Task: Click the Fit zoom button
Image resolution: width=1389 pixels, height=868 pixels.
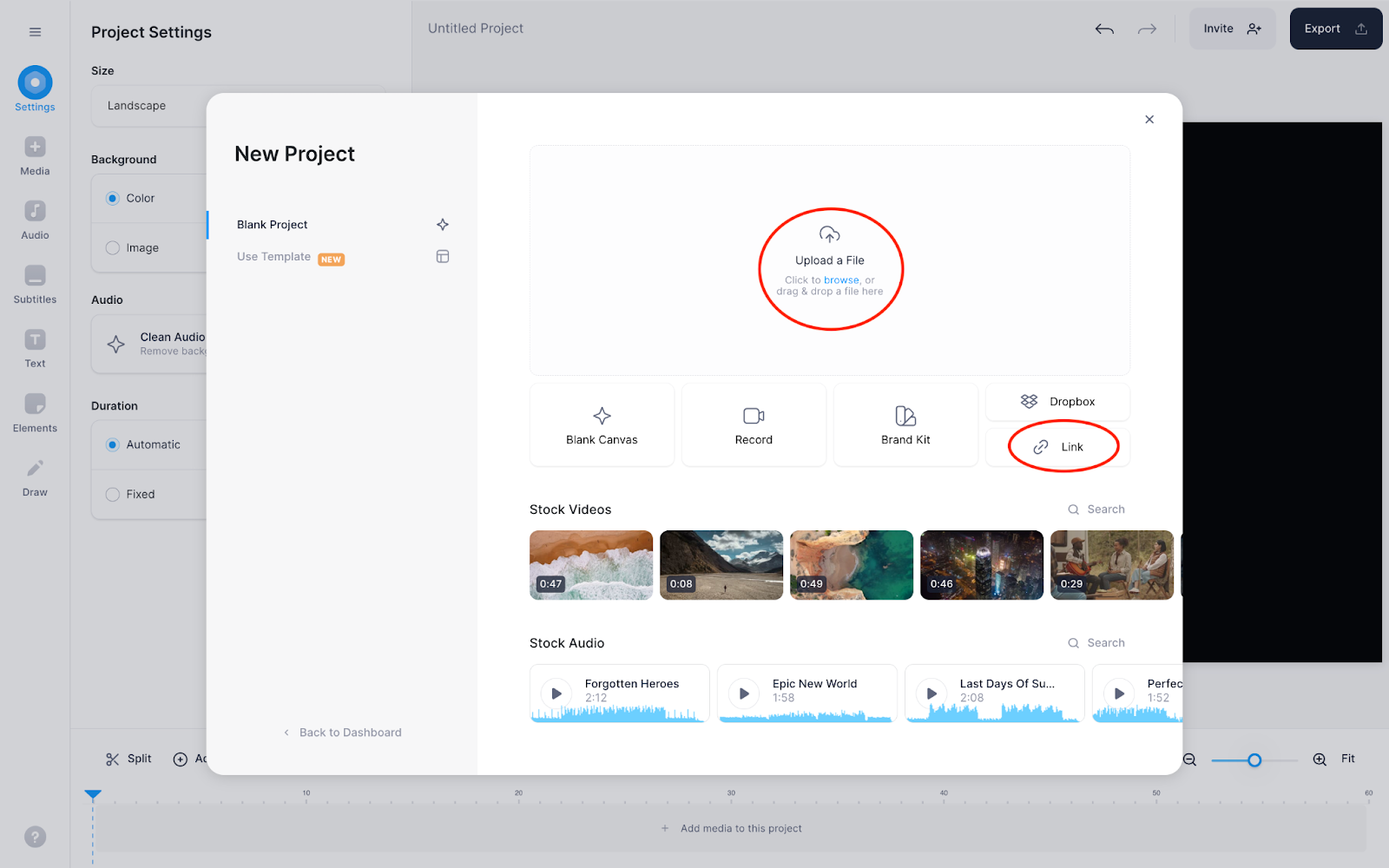Action: 1347,759
